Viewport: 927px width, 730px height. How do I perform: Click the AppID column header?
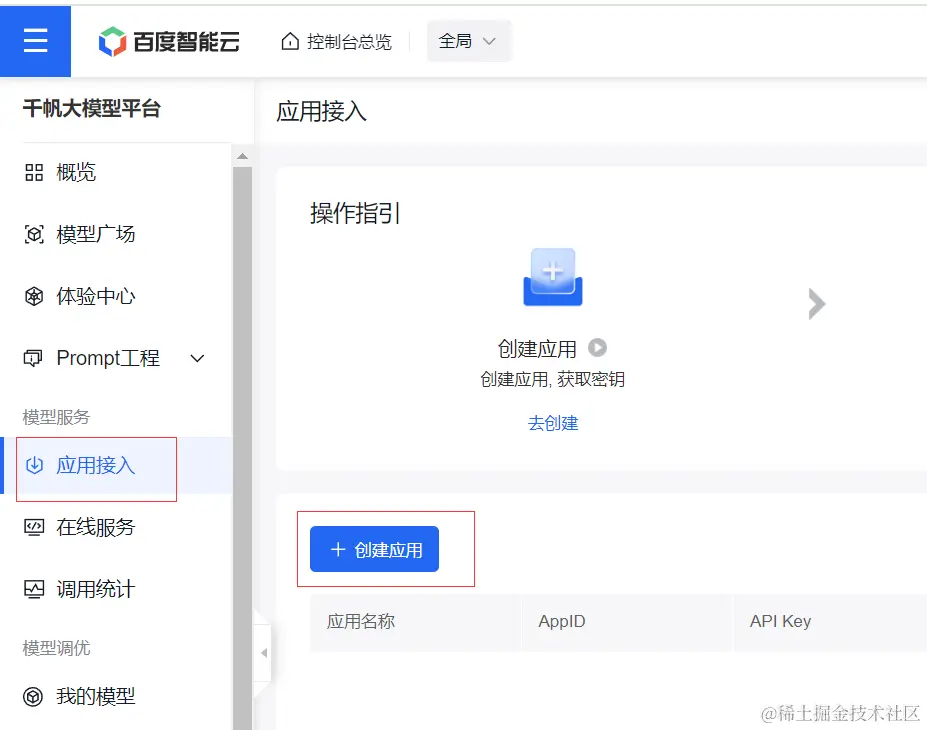(x=562, y=621)
